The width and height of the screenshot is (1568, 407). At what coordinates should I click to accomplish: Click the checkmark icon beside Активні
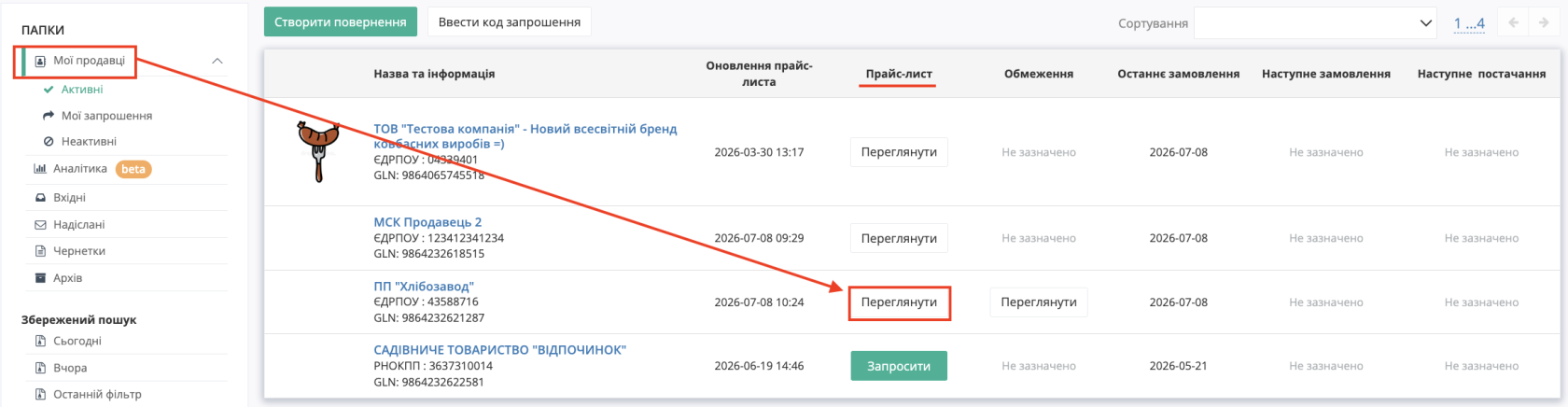pyautogui.click(x=49, y=90)
